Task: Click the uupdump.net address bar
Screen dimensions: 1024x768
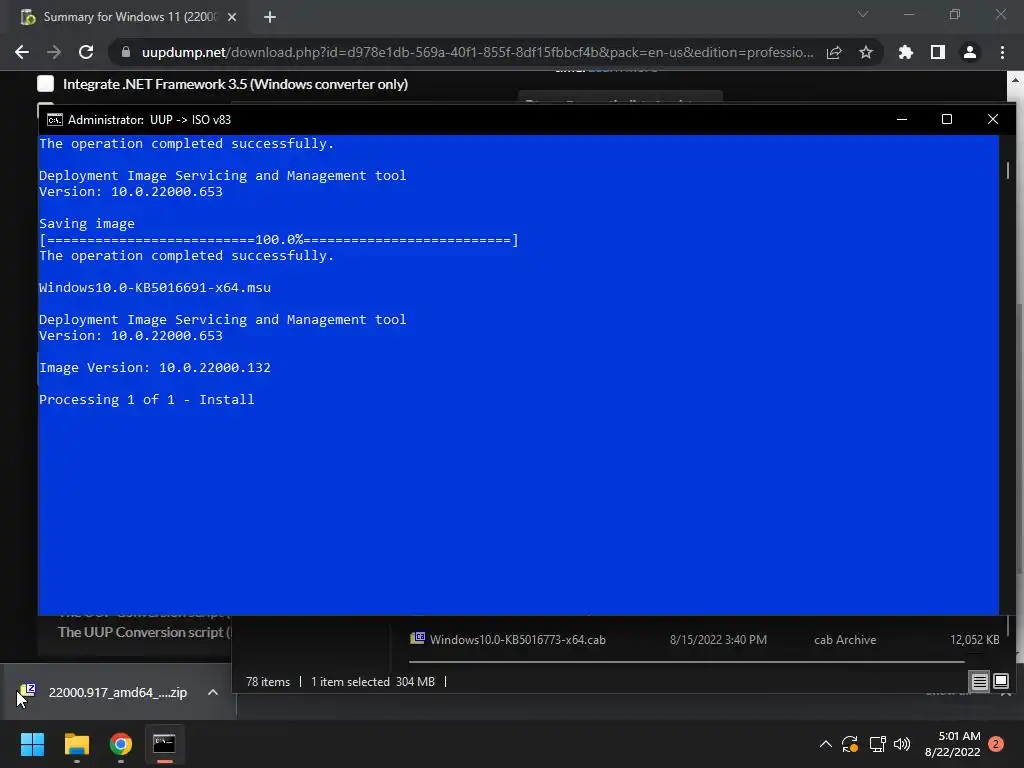Action: click(x=477, y=52)
